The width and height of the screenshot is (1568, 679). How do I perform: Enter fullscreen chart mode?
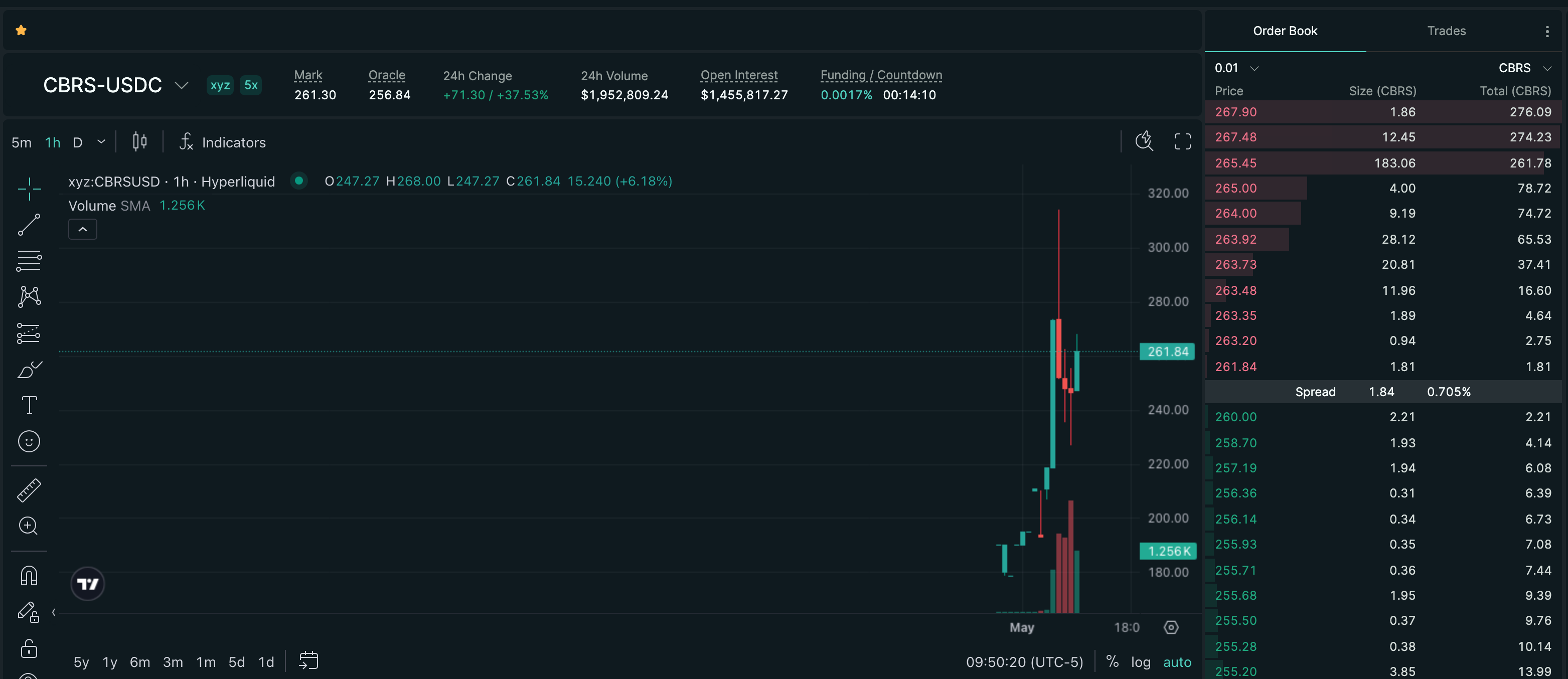click(1182, 142)
